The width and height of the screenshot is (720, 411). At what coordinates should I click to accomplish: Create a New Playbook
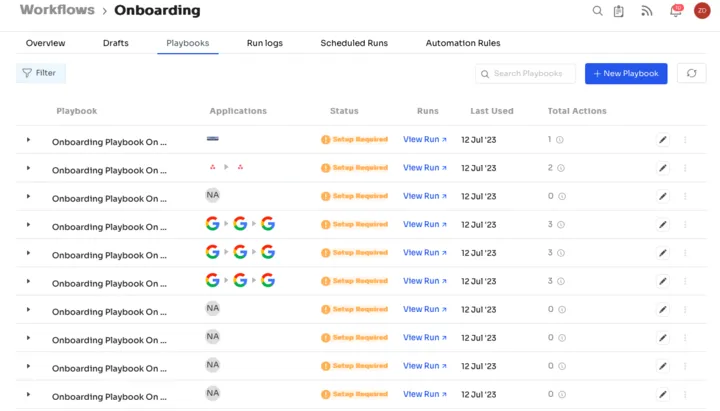click(626, 73)
